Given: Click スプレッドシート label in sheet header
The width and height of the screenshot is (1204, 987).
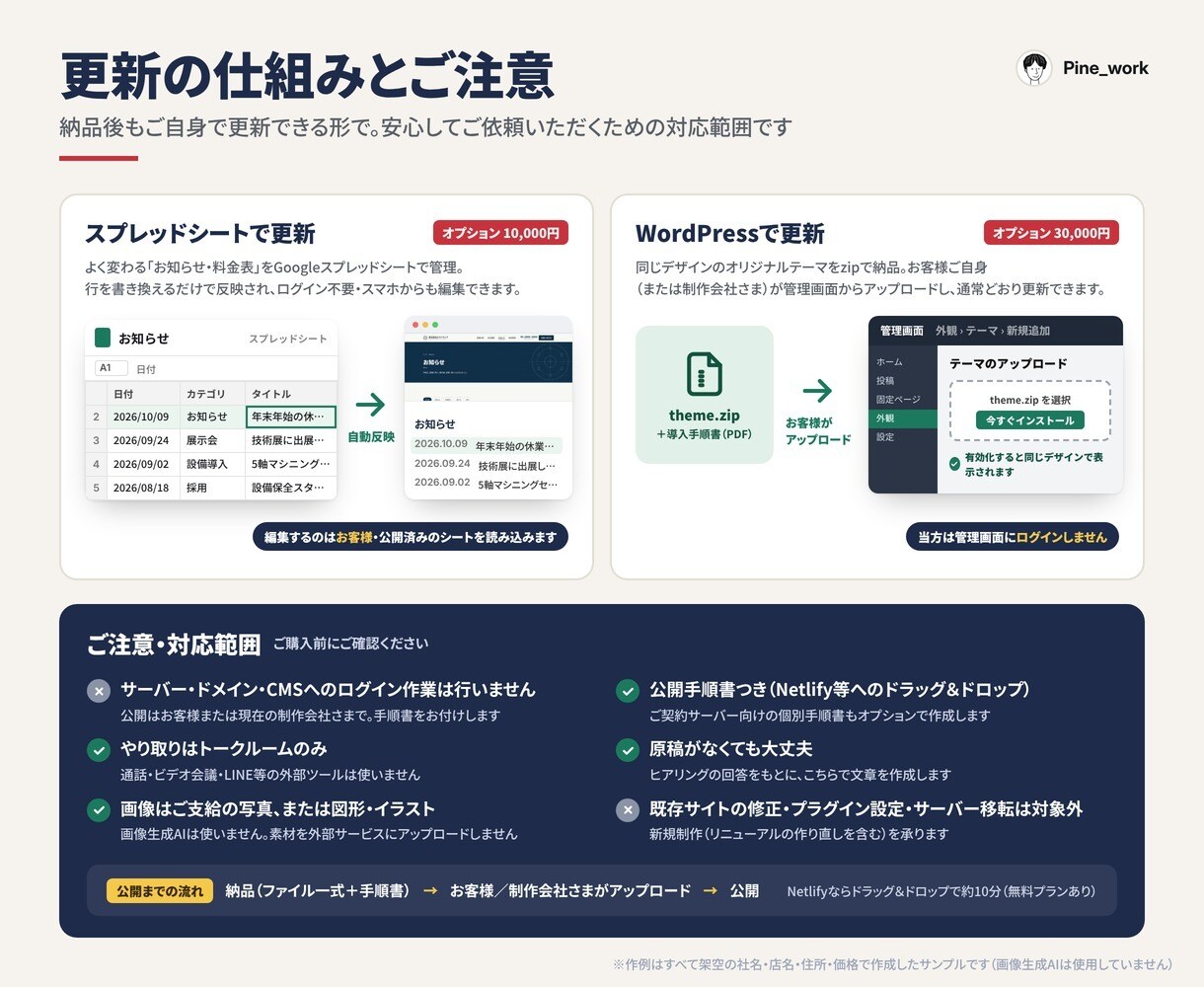Looking at the screenshot, I should (288, 339).
